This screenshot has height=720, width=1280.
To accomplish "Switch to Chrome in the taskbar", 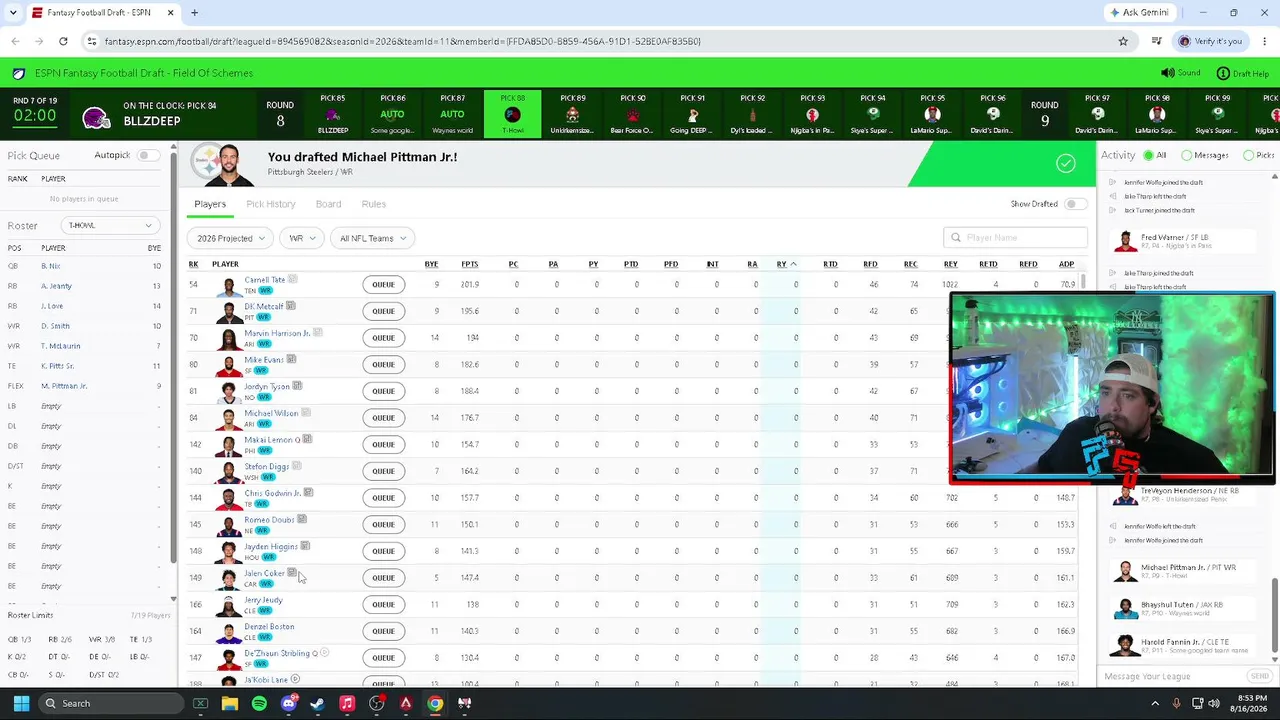I will 435,703.
